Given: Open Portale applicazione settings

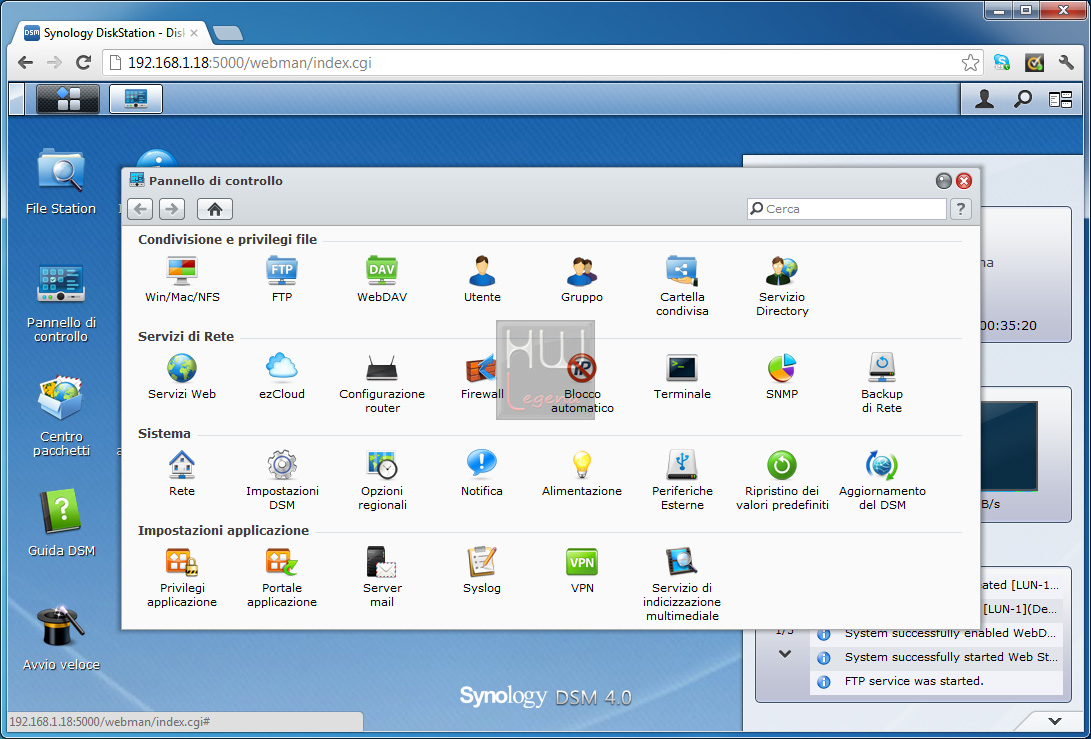Looking at the screenshot, I should [x=282, y=577].
